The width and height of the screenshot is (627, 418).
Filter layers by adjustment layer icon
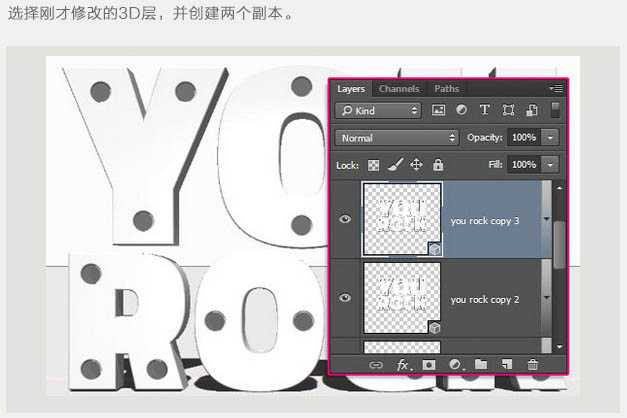(x=461, y=110)
